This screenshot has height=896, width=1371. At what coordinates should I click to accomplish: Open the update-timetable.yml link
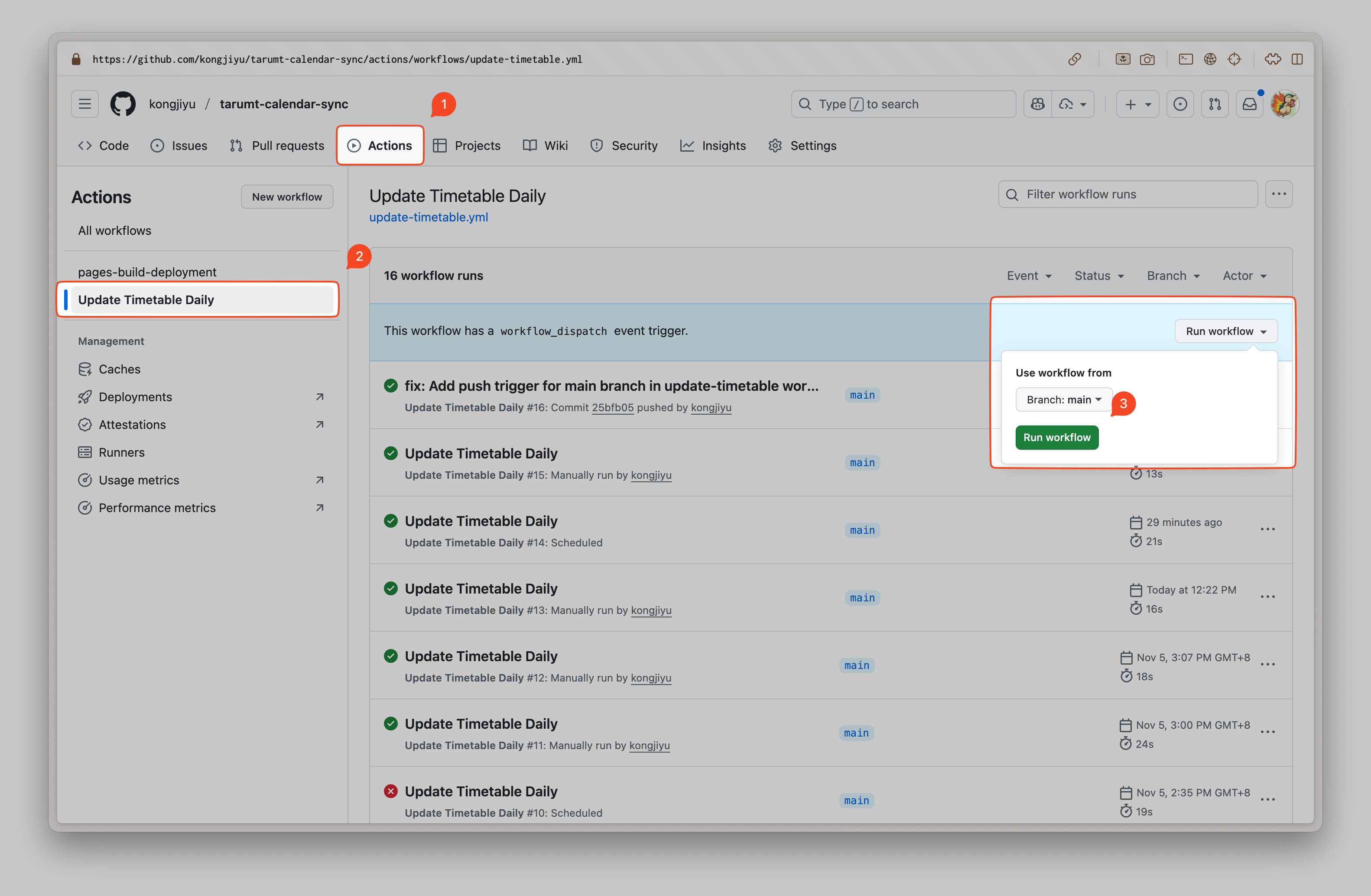[x=429, y=217]
